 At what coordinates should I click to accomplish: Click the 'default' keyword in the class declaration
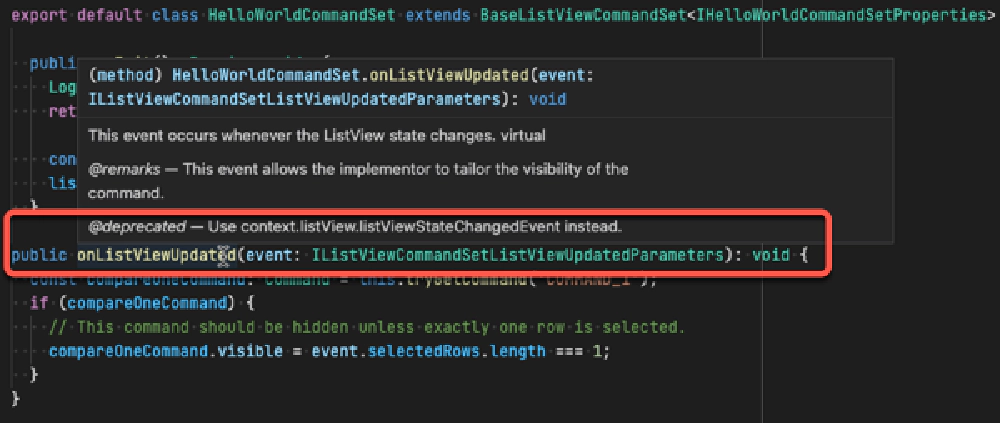(110, 15)
